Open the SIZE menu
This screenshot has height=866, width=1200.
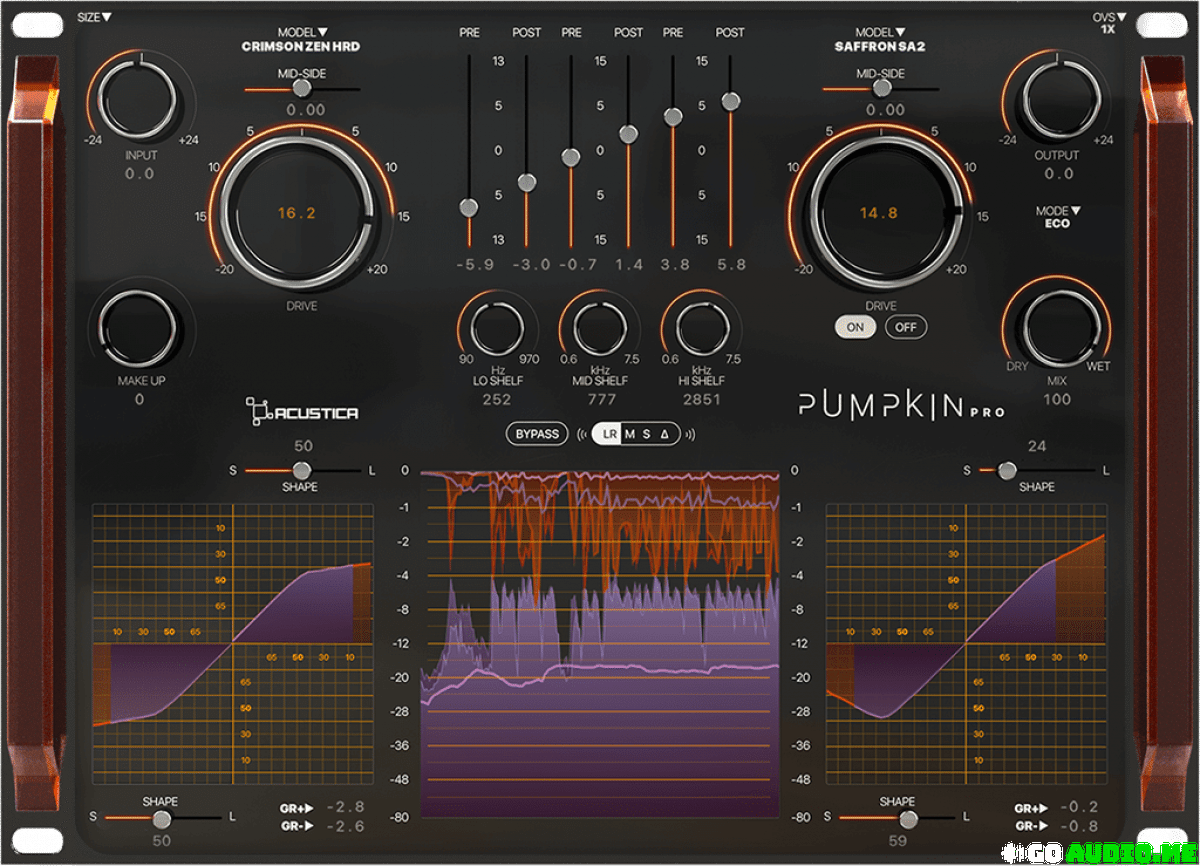coord(95,17)
